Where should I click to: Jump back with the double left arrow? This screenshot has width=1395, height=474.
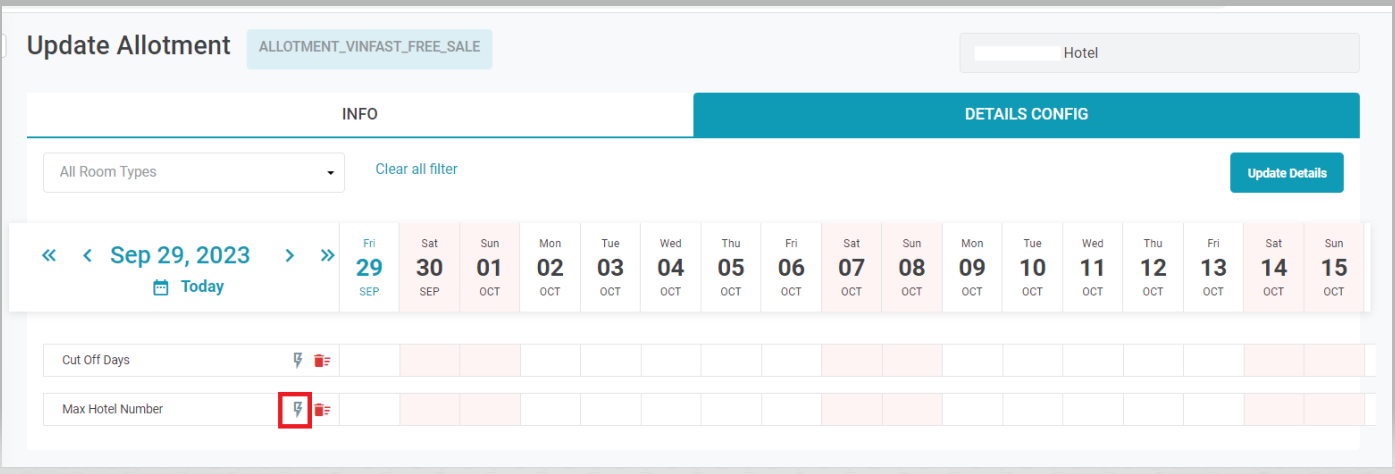(49, 256)
